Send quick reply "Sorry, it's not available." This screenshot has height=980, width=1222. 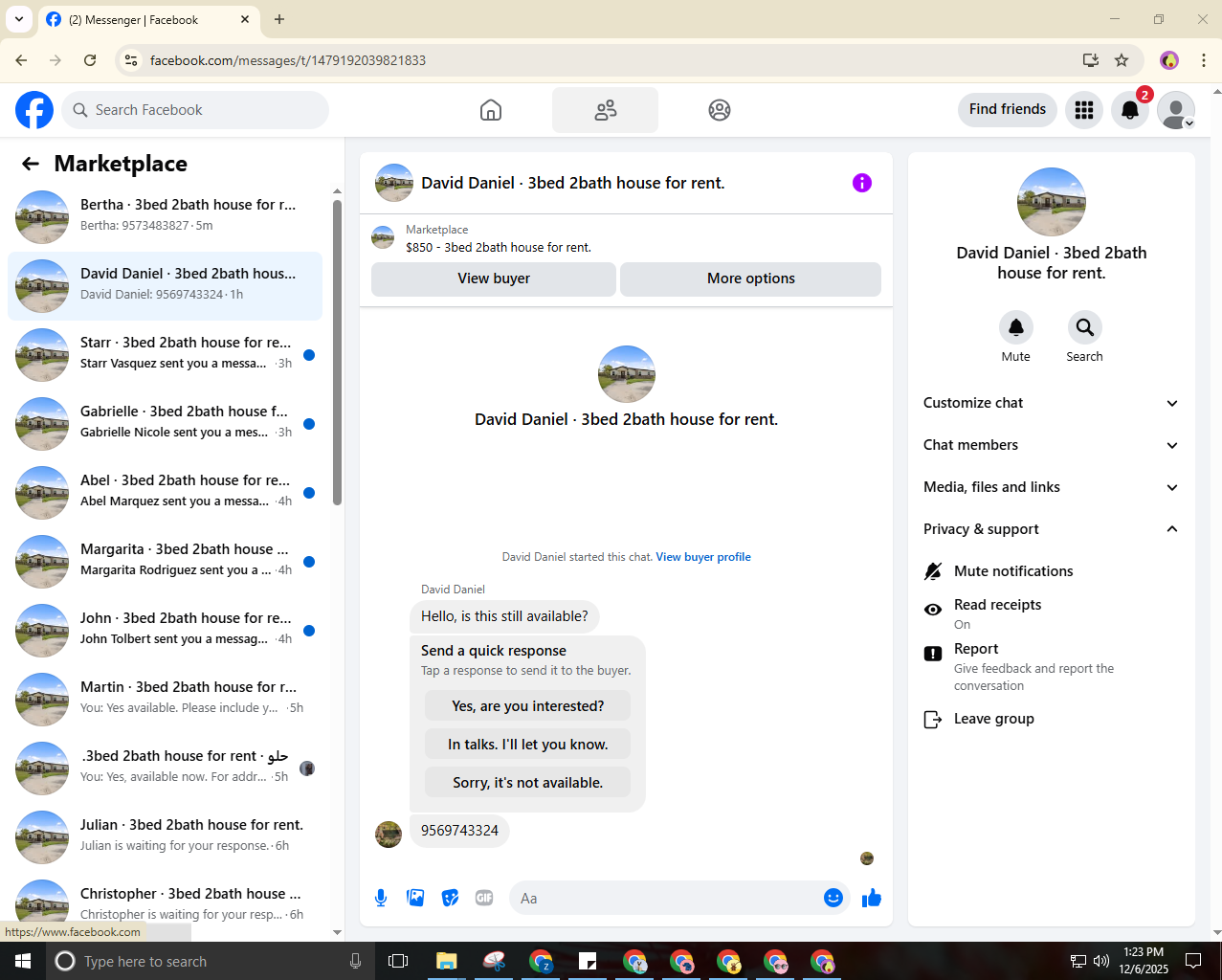[527, 783]
